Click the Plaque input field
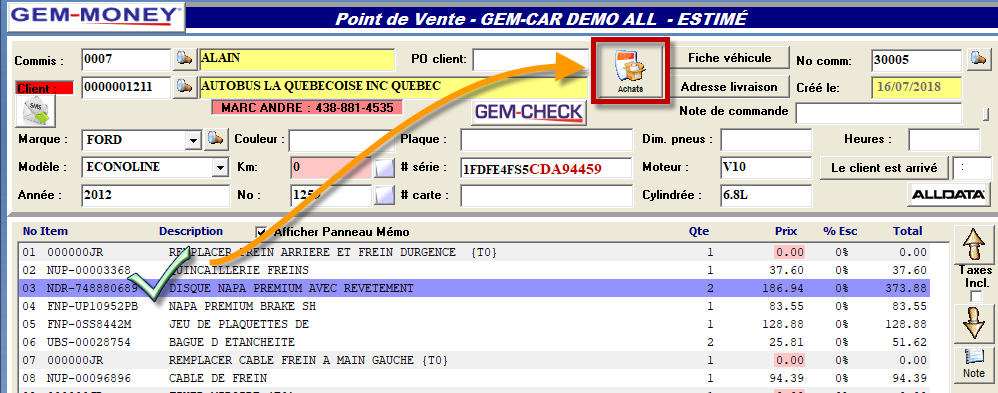The height and width of the screenshot is (393, 998). click(x=547, y=139)
